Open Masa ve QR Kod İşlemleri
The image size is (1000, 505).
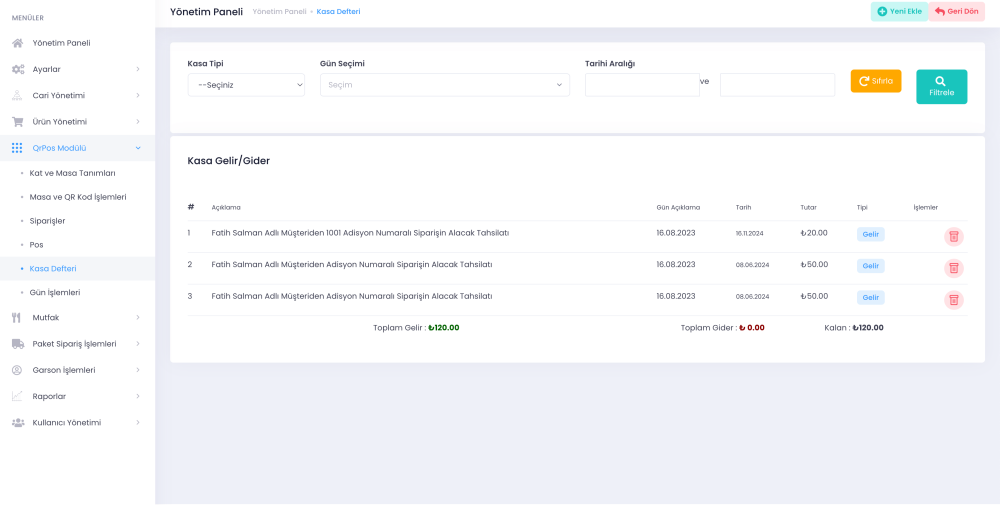pos(78,197)
